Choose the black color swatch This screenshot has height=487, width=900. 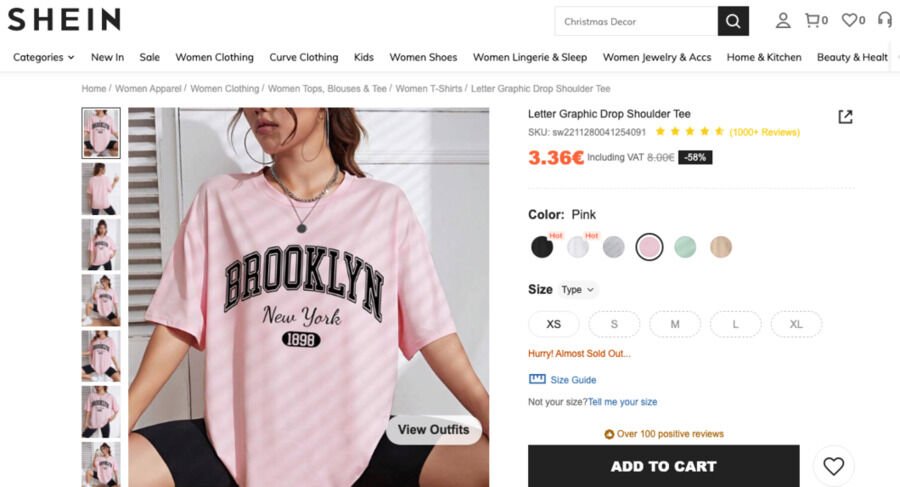point(542,247)
